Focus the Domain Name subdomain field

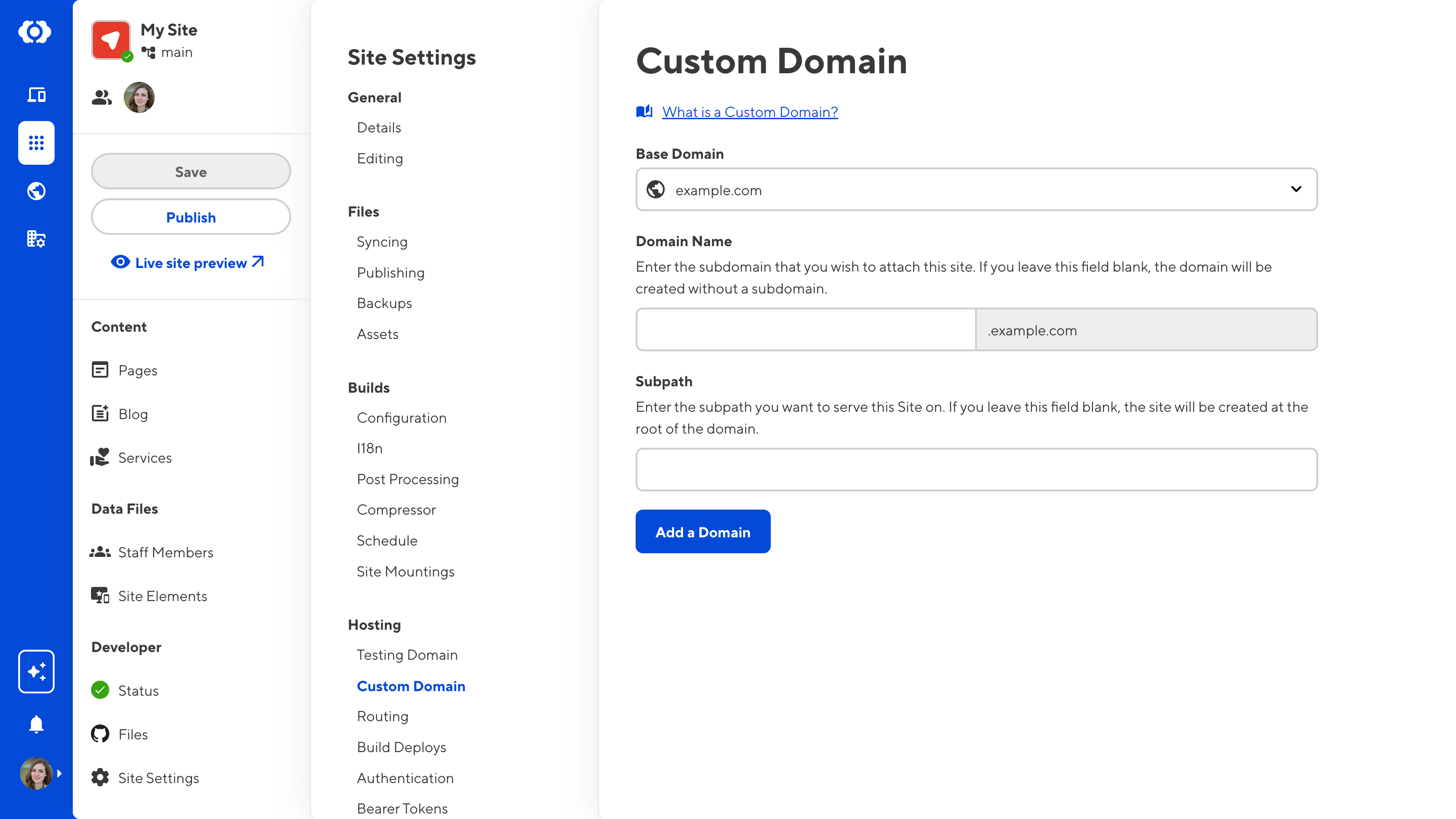tap(805, 330)
